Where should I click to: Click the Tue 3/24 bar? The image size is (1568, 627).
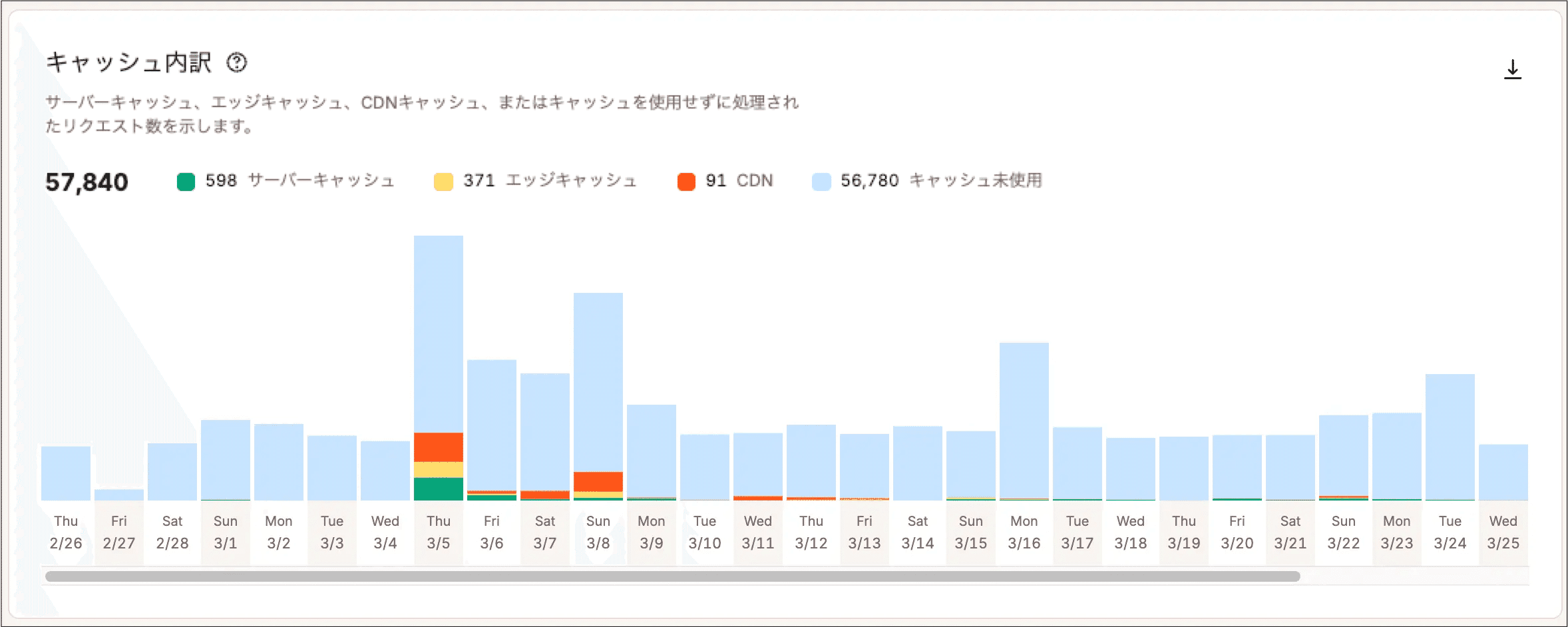1450,436
